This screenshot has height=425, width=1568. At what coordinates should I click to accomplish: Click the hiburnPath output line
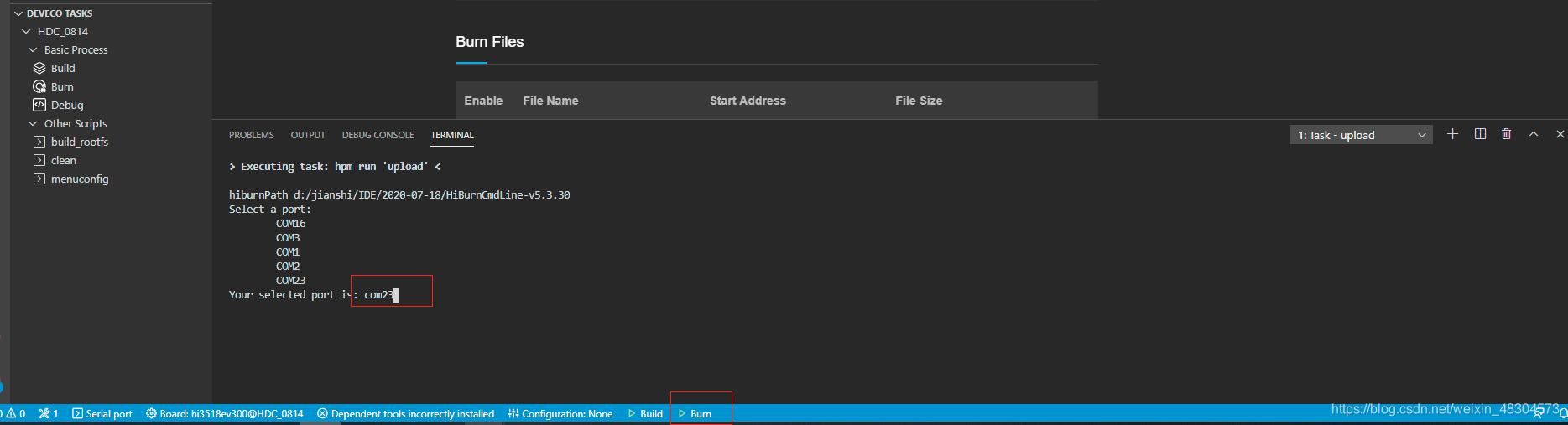(399, 195)
